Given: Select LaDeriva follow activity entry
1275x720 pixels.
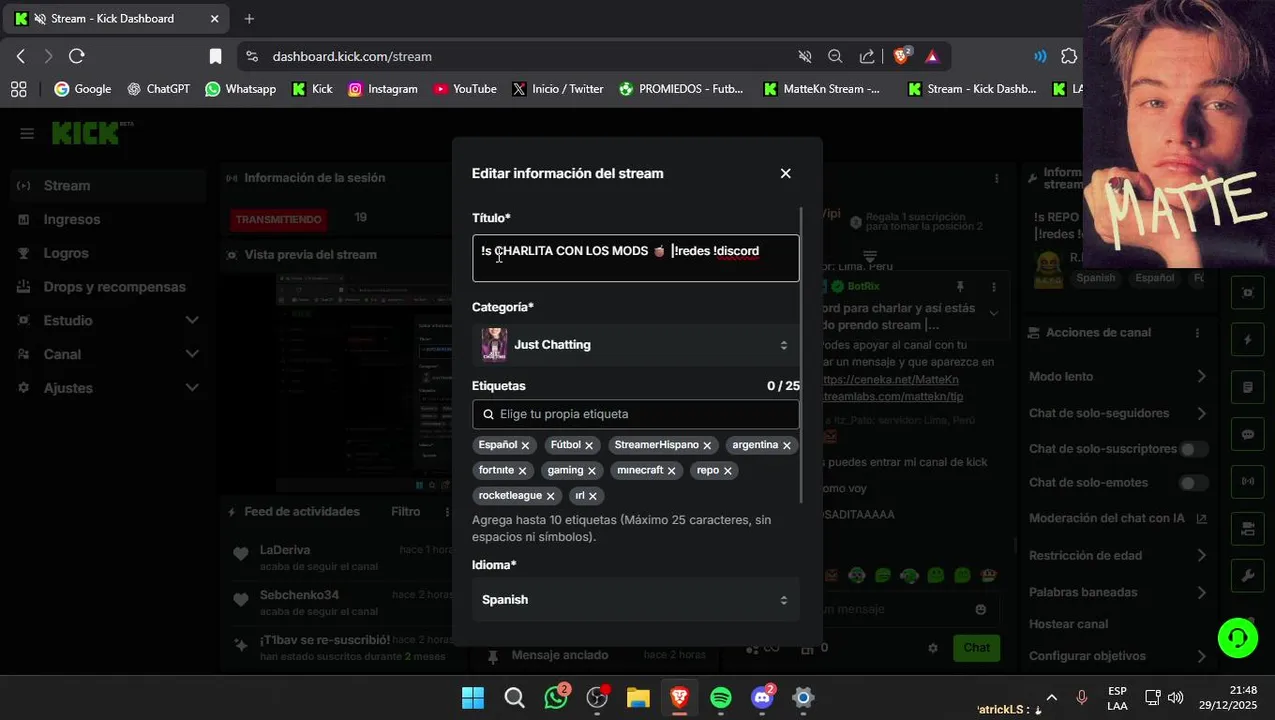Looking at the screenshot, I should 341,557.
